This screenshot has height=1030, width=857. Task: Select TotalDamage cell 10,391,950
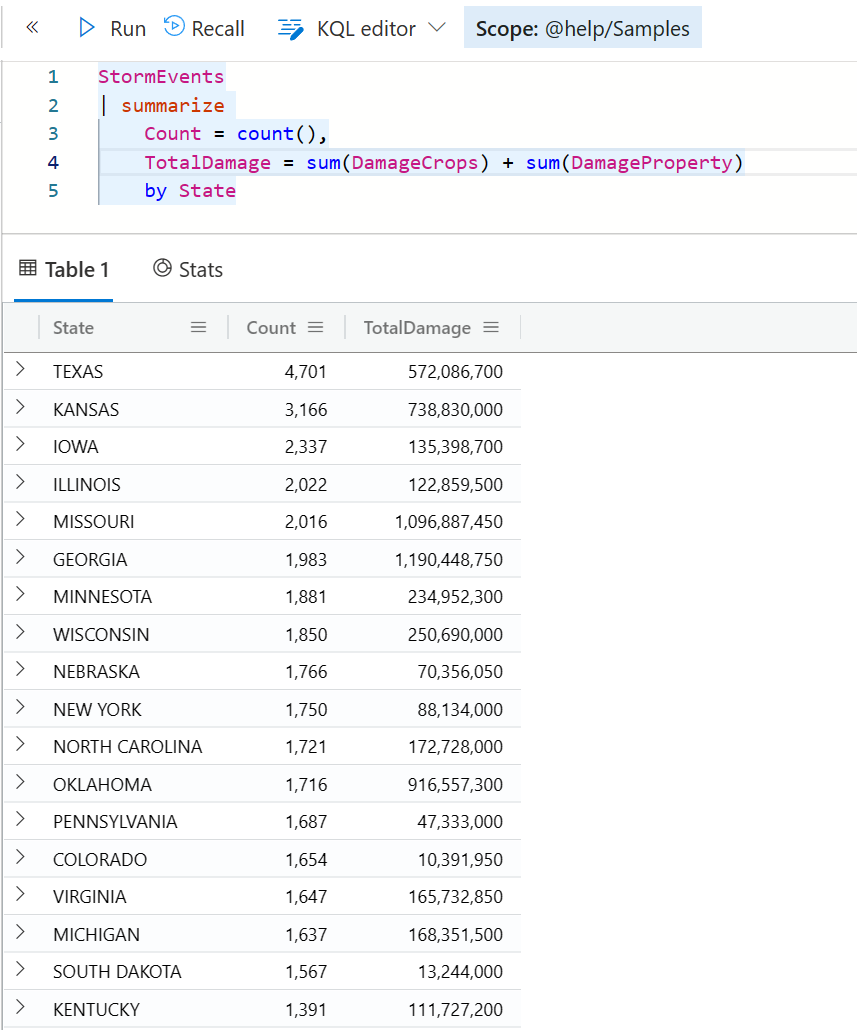(460, 859)
